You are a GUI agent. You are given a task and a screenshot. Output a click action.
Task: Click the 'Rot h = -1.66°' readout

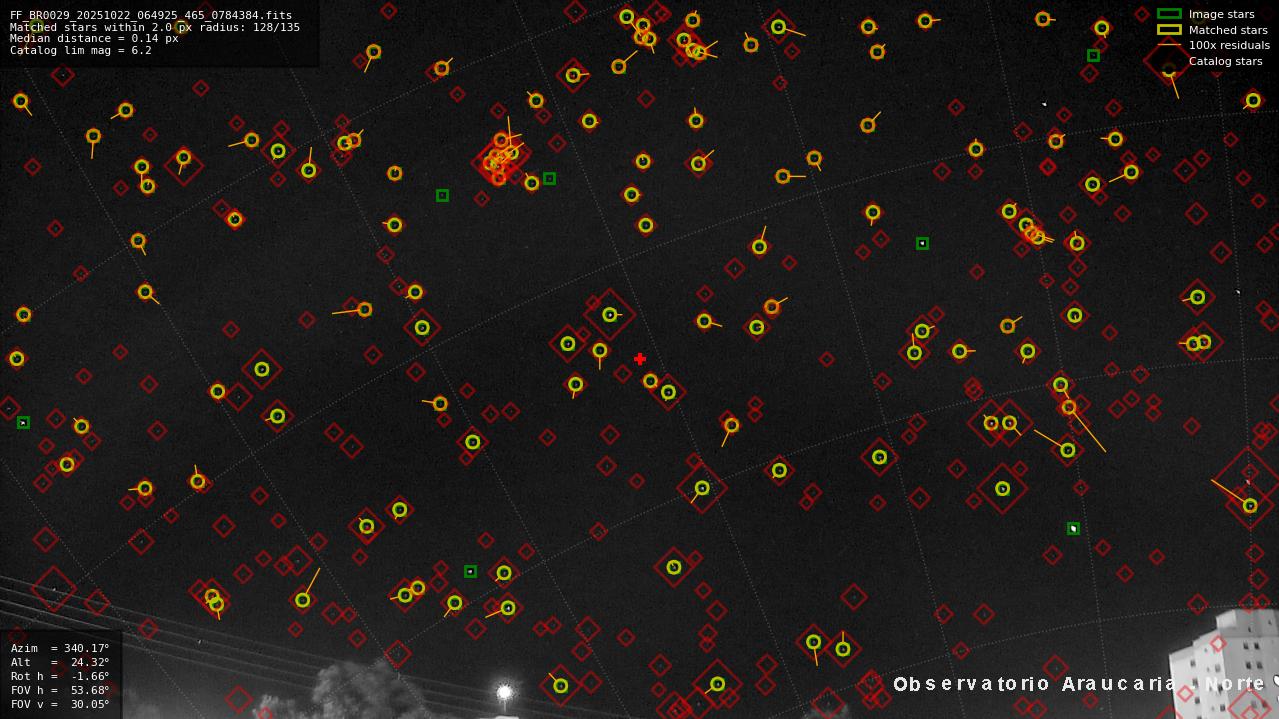[x=60, y=676]
